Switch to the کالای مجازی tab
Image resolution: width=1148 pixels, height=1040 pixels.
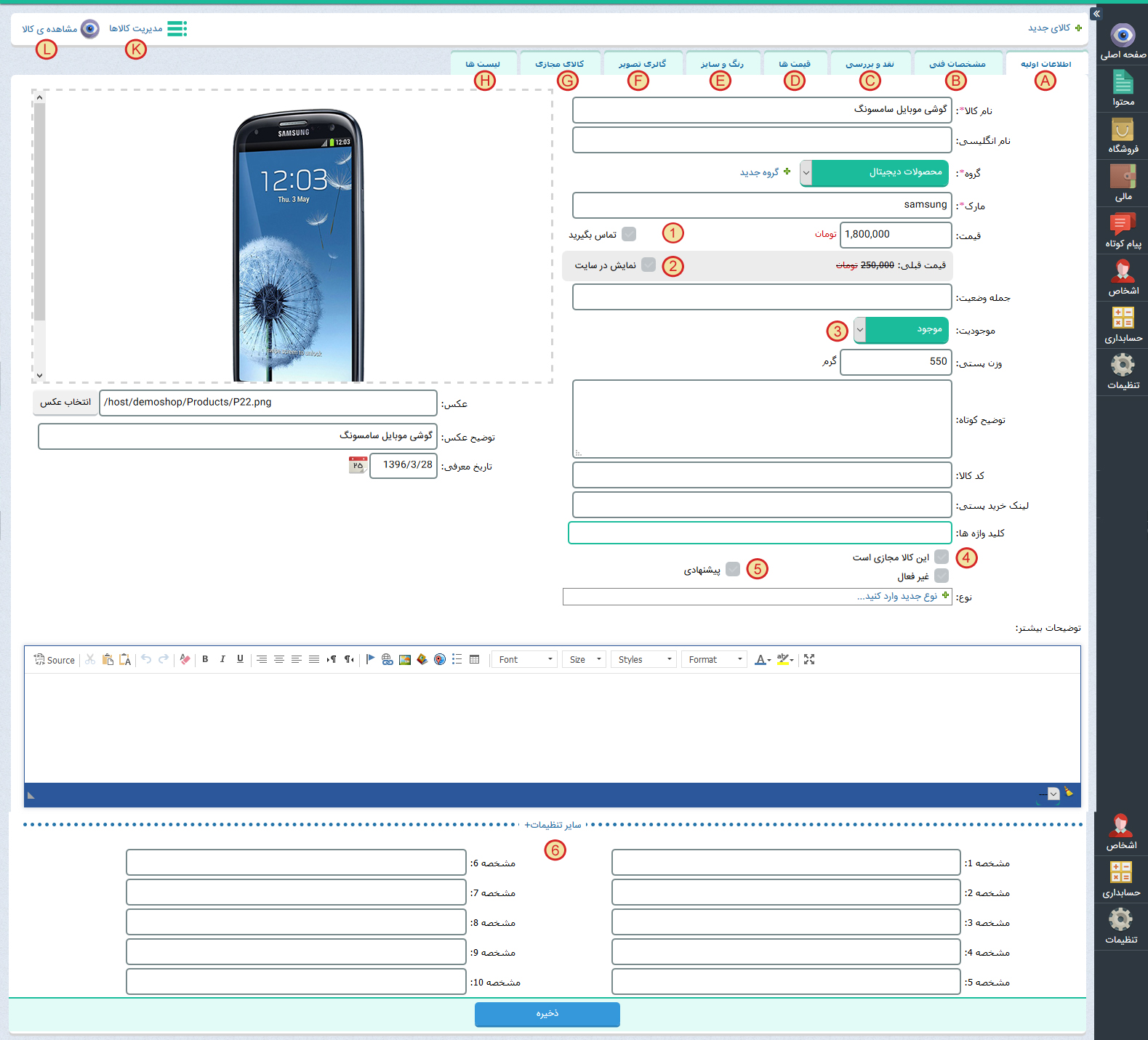pos(560,64)
